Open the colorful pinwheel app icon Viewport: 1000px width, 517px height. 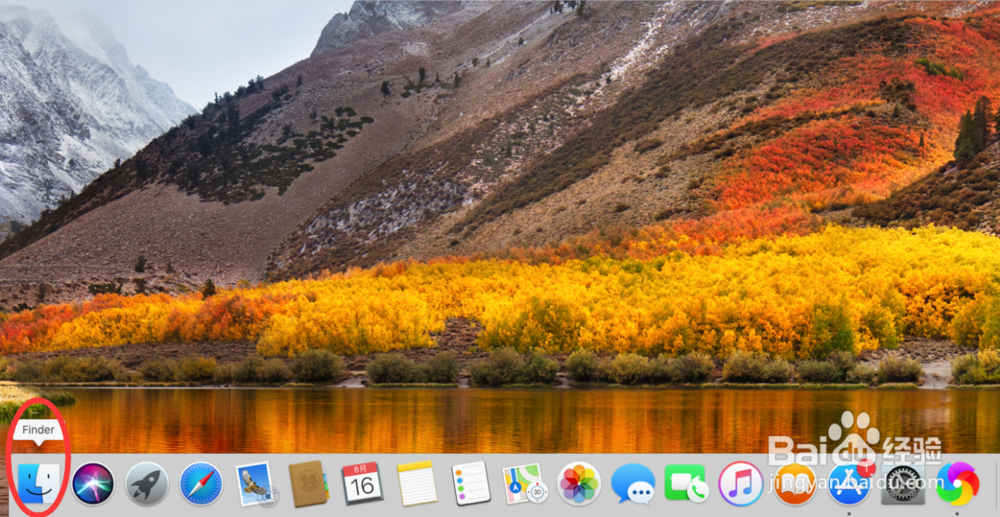point(957,483)
